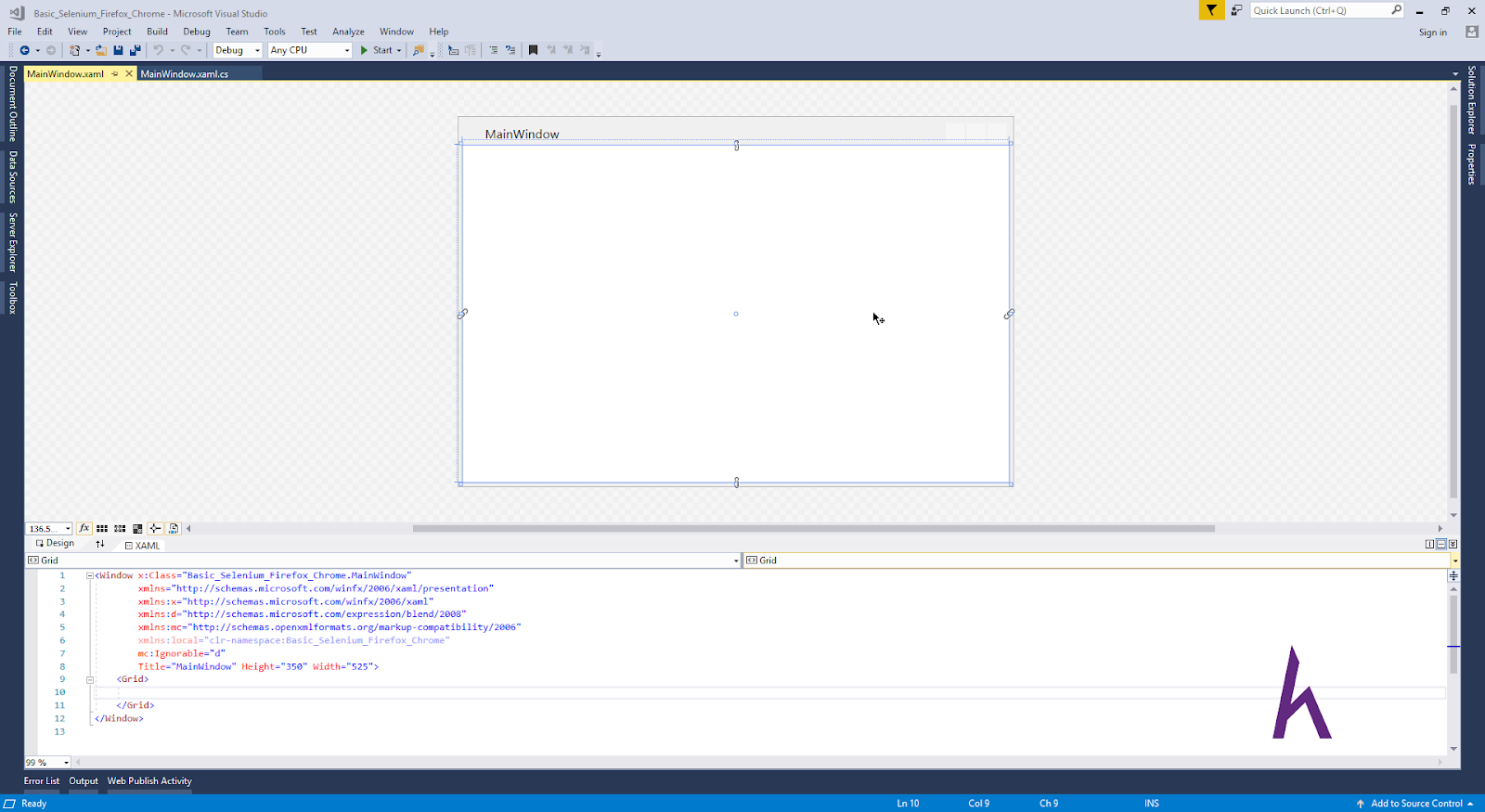Viewport: 1485px width, 812px height.
Task: Toggle the effects fx button in designer
Action: 84,528
